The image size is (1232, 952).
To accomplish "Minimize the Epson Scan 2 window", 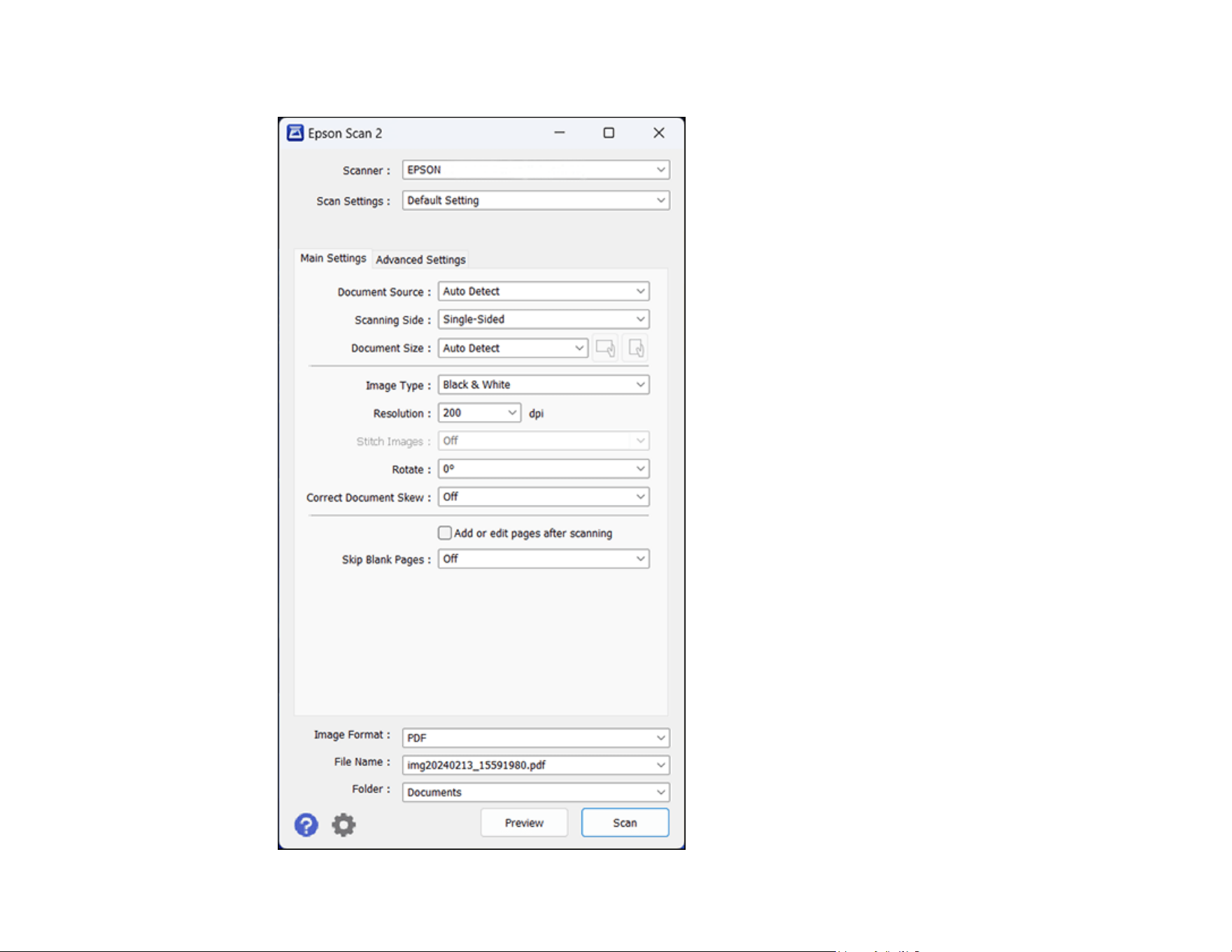I will tap(560, 133).
